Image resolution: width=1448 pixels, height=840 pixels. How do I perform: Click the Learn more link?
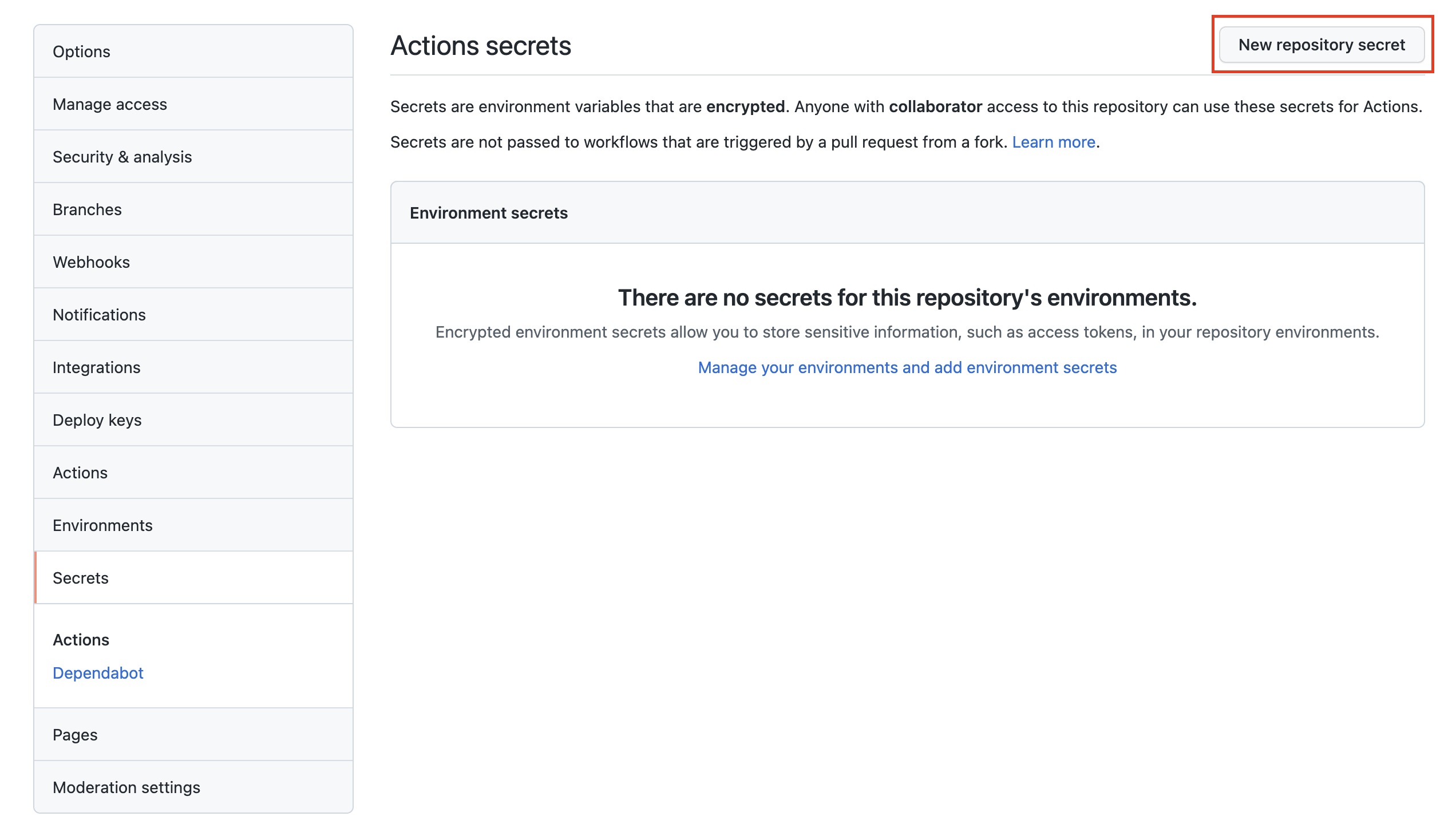coord(1053,142)
